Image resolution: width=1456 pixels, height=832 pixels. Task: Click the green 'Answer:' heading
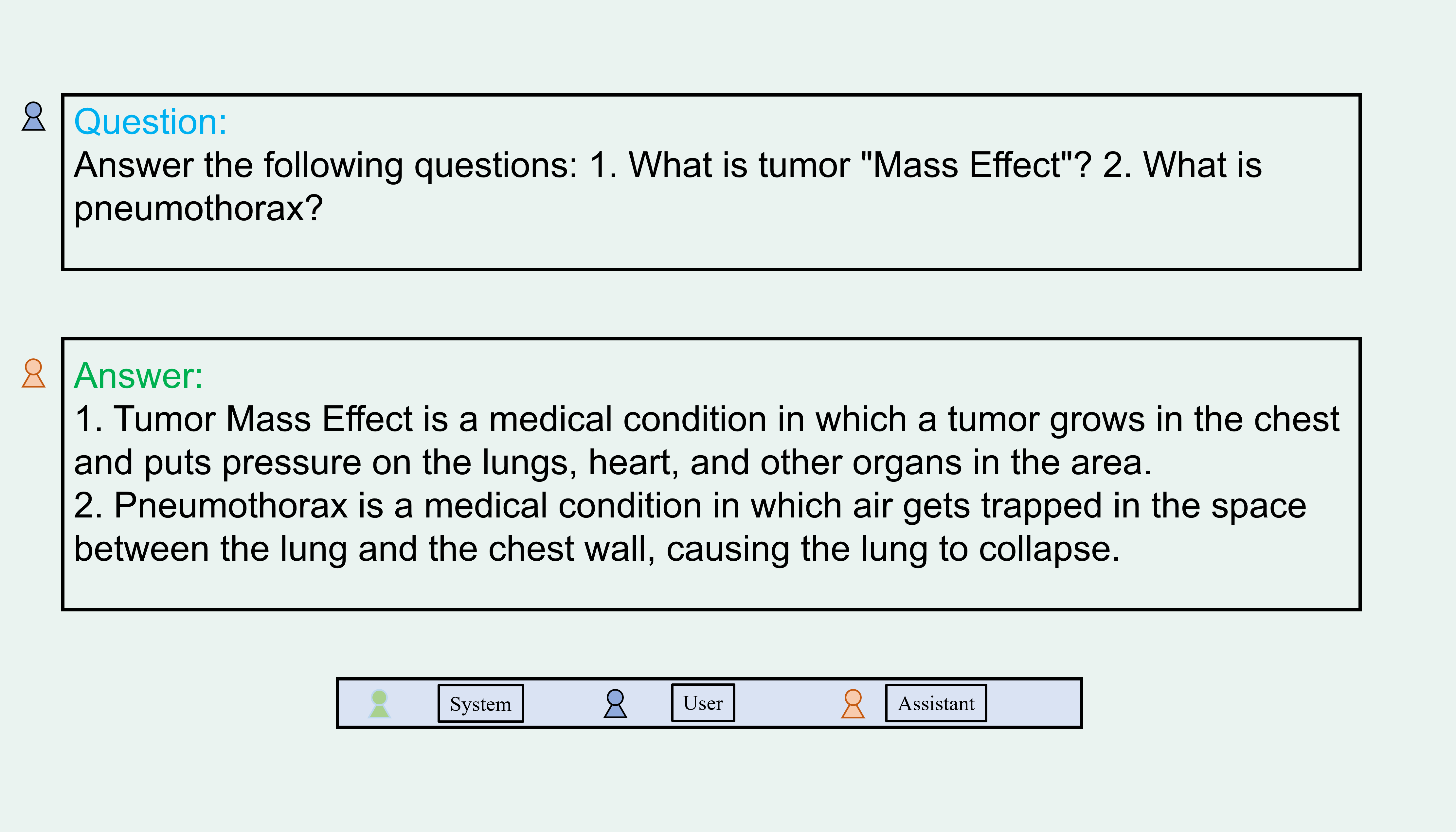[138, 375]
